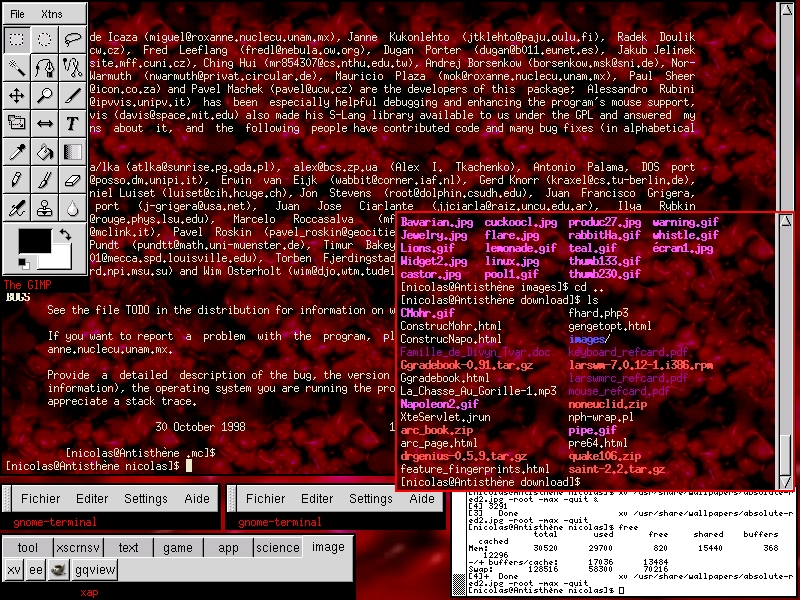Activate the Clone stamp tool

45,208
